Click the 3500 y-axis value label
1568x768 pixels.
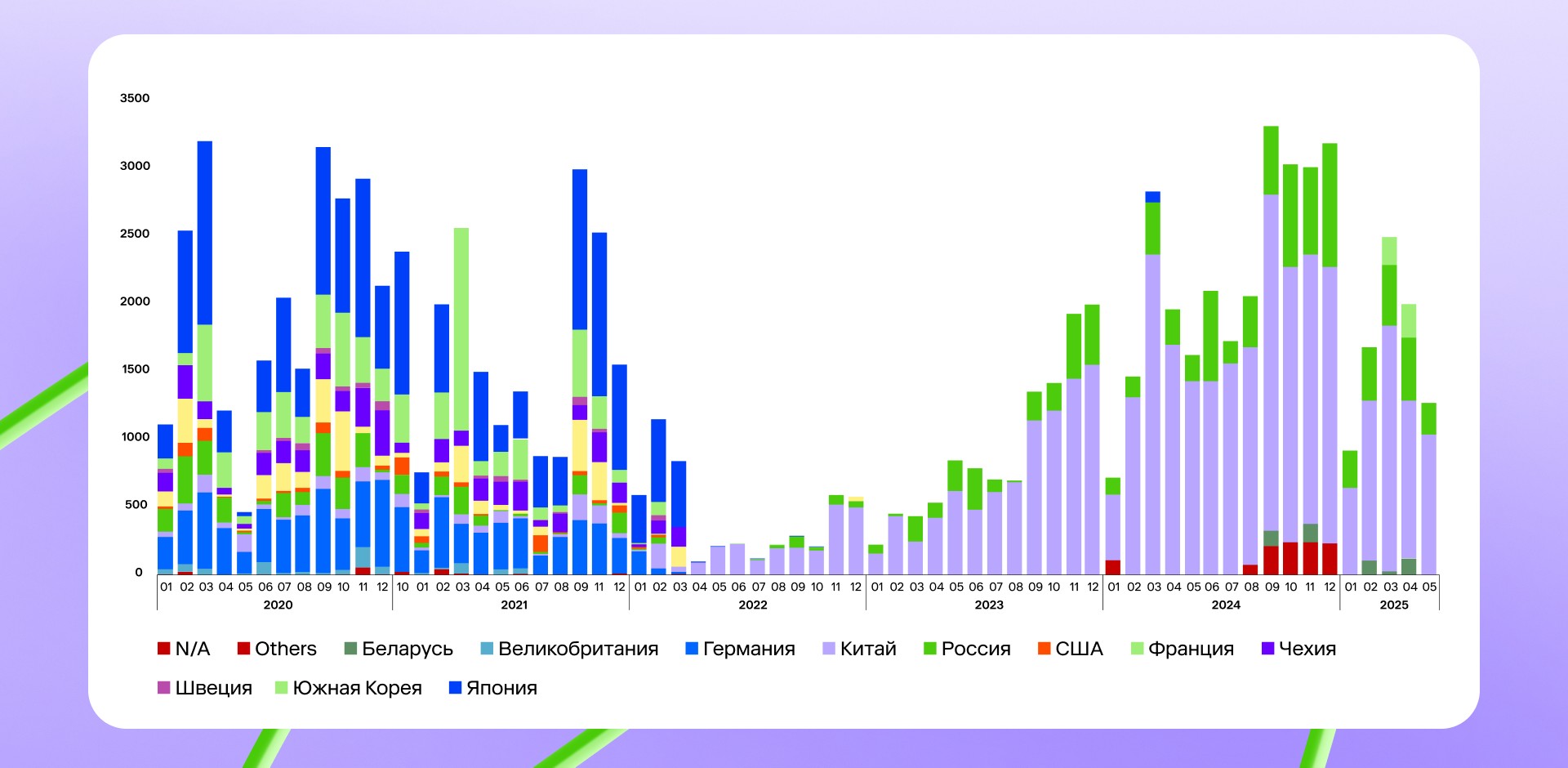pos(135,98)
